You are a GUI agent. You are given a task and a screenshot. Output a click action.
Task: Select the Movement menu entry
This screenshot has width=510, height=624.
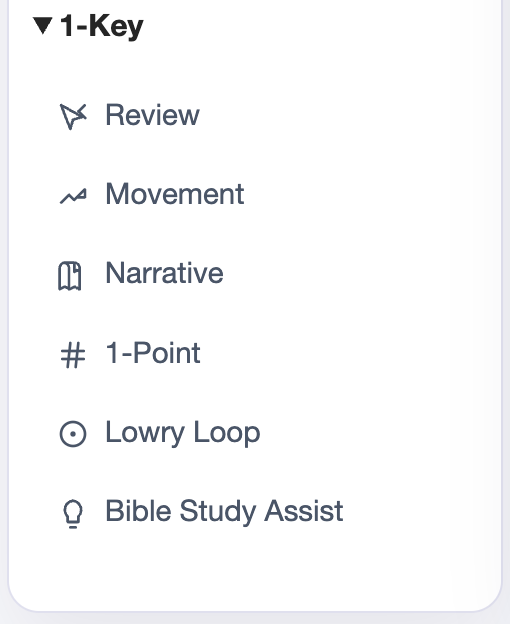[175, 194]
